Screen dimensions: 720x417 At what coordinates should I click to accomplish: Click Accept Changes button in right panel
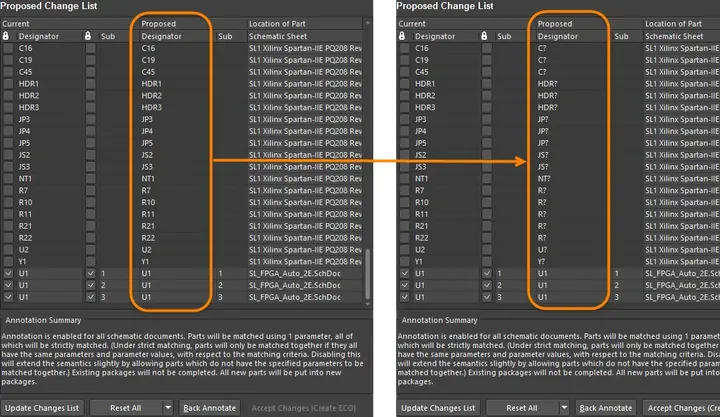click(x=681, y=407)
